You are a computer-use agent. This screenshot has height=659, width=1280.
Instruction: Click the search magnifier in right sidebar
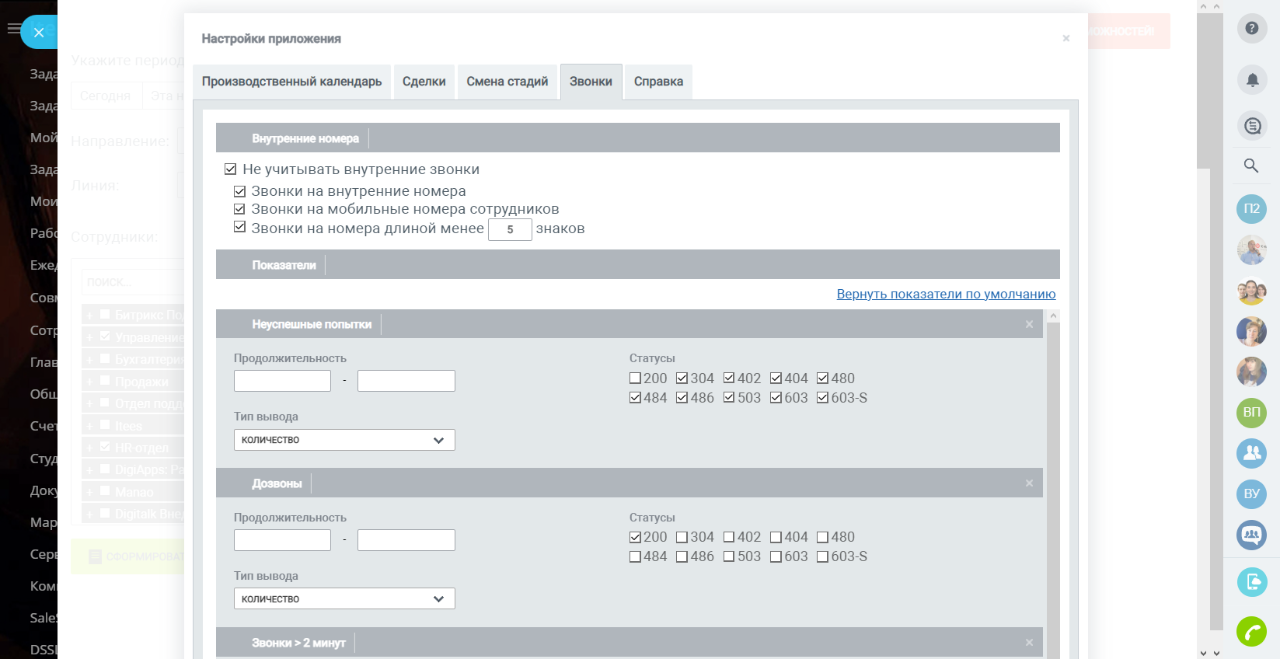1252,166
